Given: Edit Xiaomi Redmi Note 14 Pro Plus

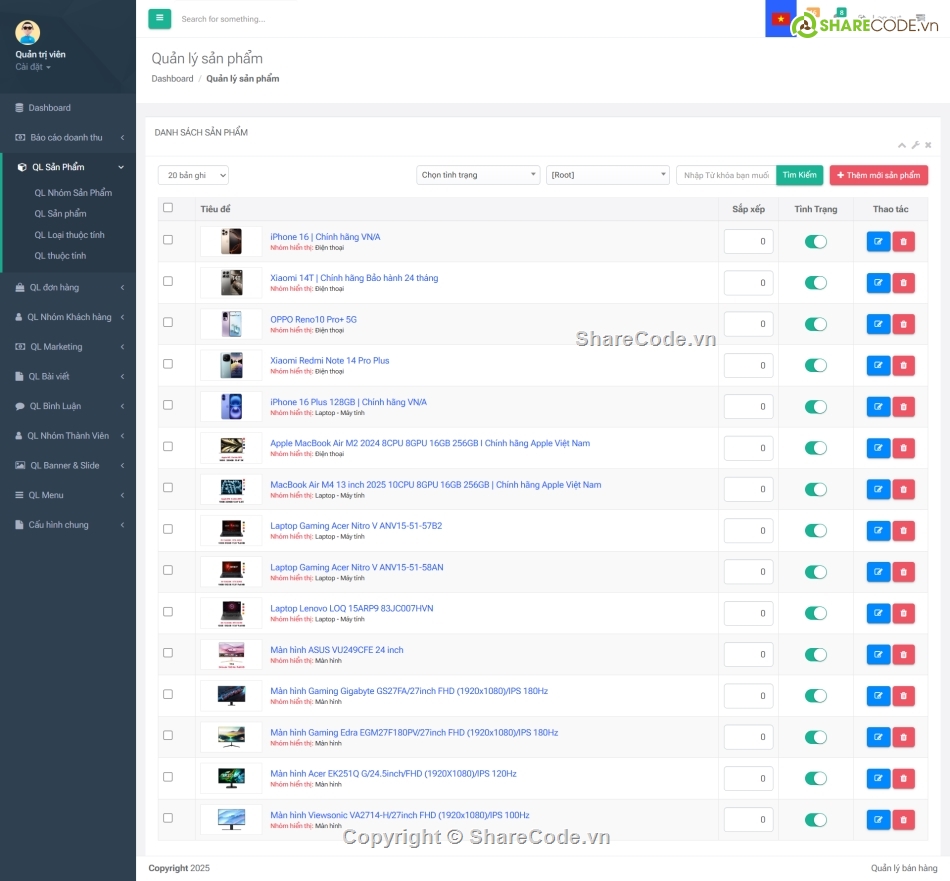Looking at the screenshot, I should [878, 365].
